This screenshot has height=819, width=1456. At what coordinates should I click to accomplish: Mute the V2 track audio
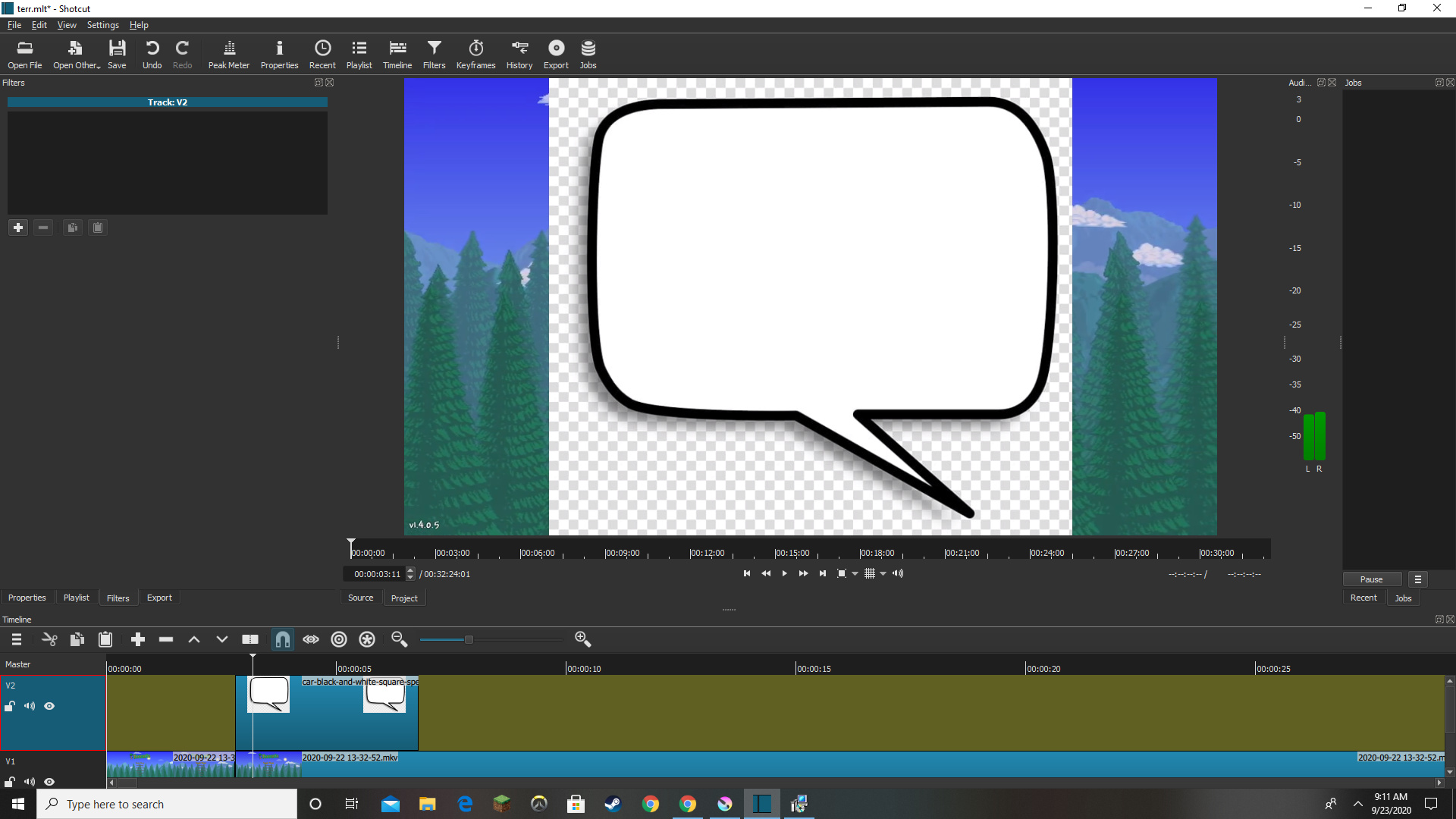point(30,706)
